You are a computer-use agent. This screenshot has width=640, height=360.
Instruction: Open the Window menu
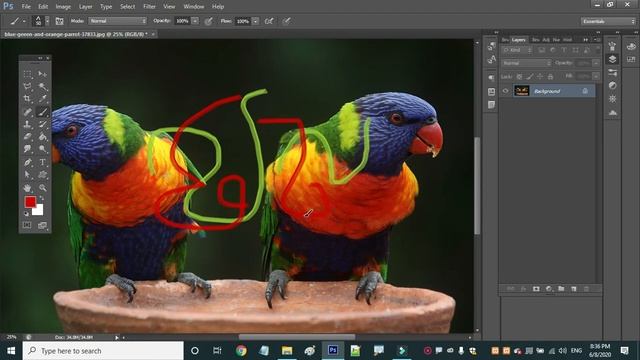tap(193, 7)
